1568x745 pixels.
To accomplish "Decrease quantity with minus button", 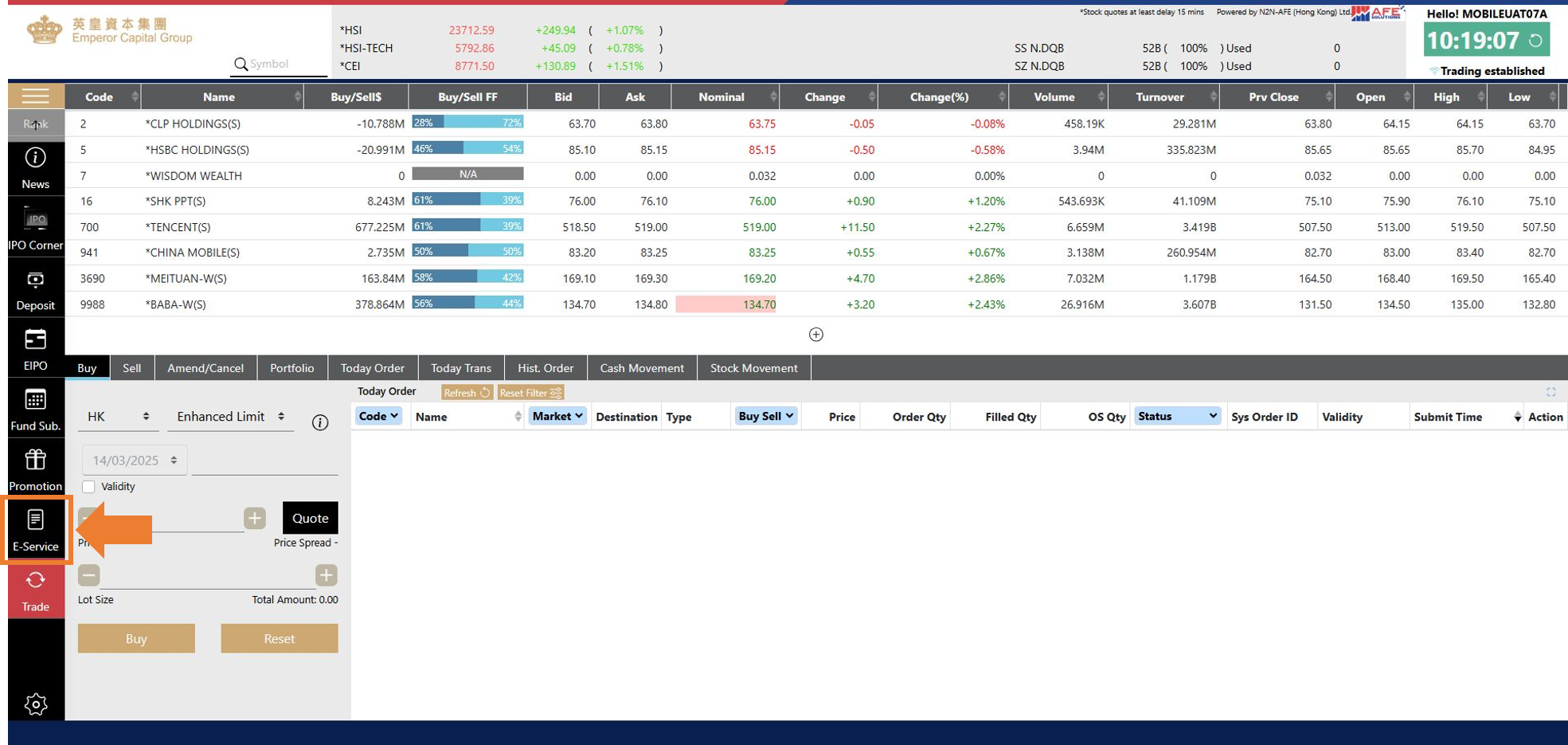I will tap(88, 575).
